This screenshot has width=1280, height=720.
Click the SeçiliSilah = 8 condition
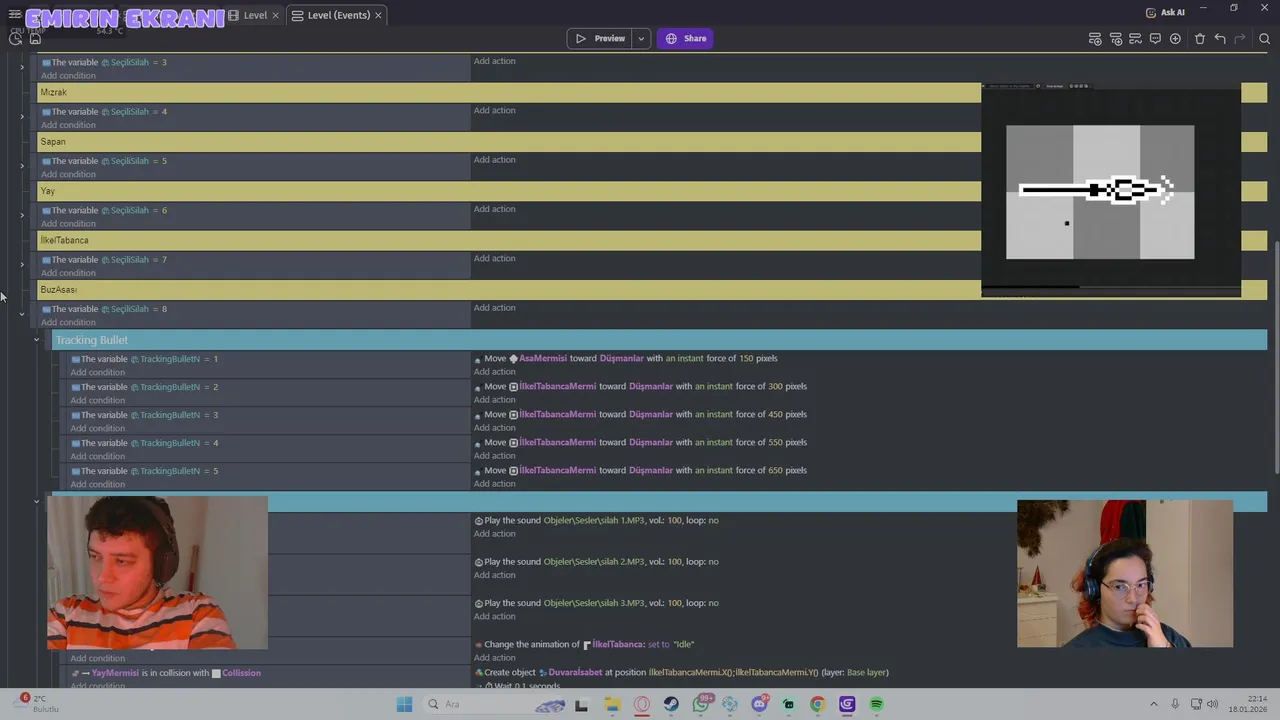pos(104,309)
